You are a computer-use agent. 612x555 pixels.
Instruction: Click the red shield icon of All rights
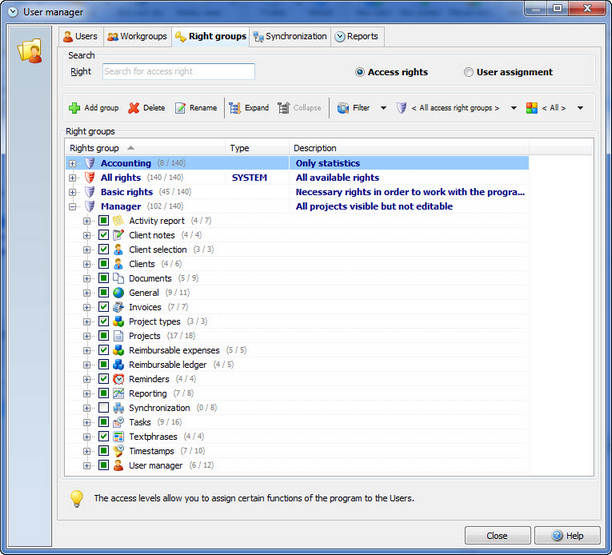click(x=90, y=178)
